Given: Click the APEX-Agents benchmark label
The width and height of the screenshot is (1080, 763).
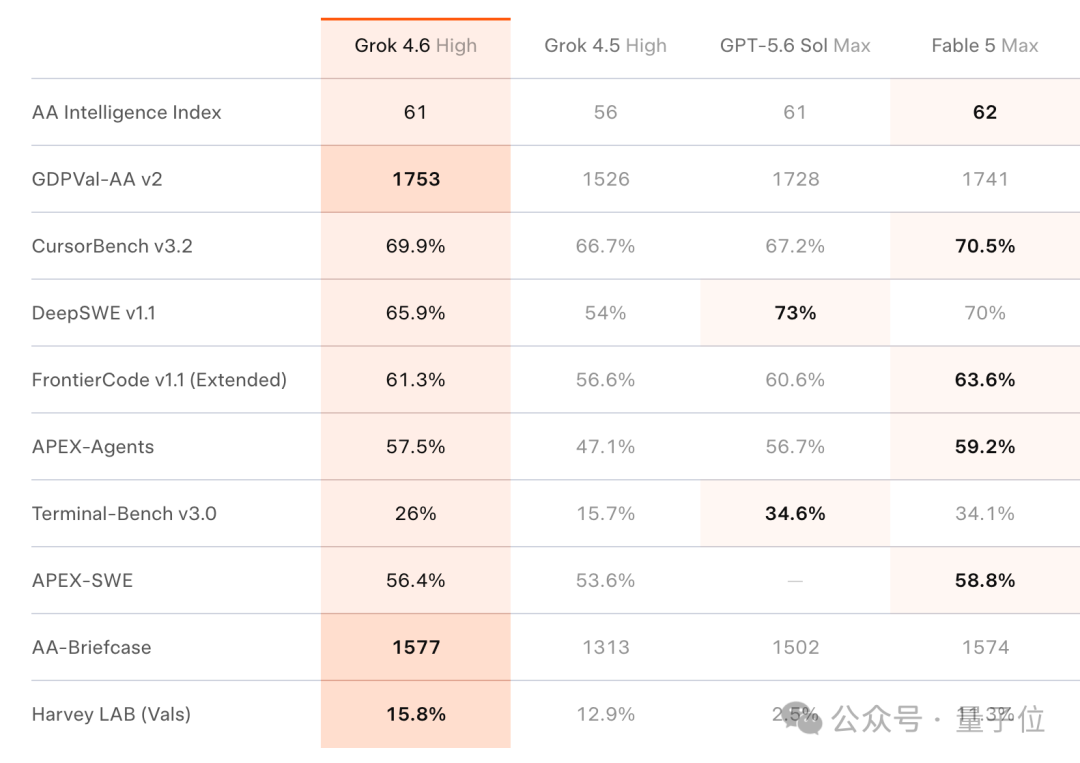Looking at the screenshot, I should [x=93, y=447].
